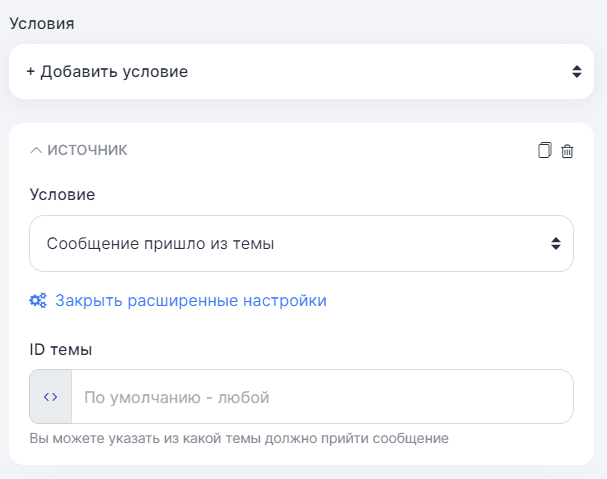The width and height of the screenshot is (607, 479).
Task: Click the "Условие" field label
Action: pyautogui.click(x=62, y=194)
